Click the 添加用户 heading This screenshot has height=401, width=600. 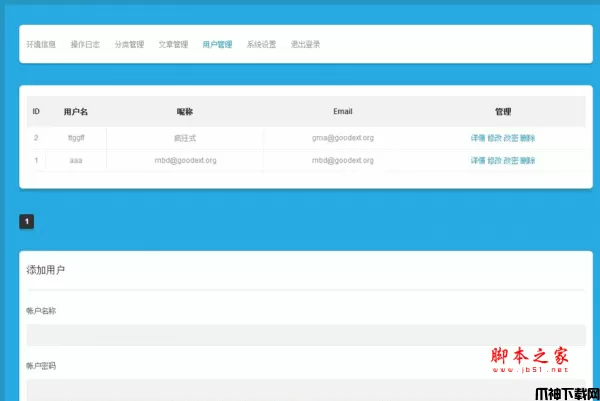(46, 270)
